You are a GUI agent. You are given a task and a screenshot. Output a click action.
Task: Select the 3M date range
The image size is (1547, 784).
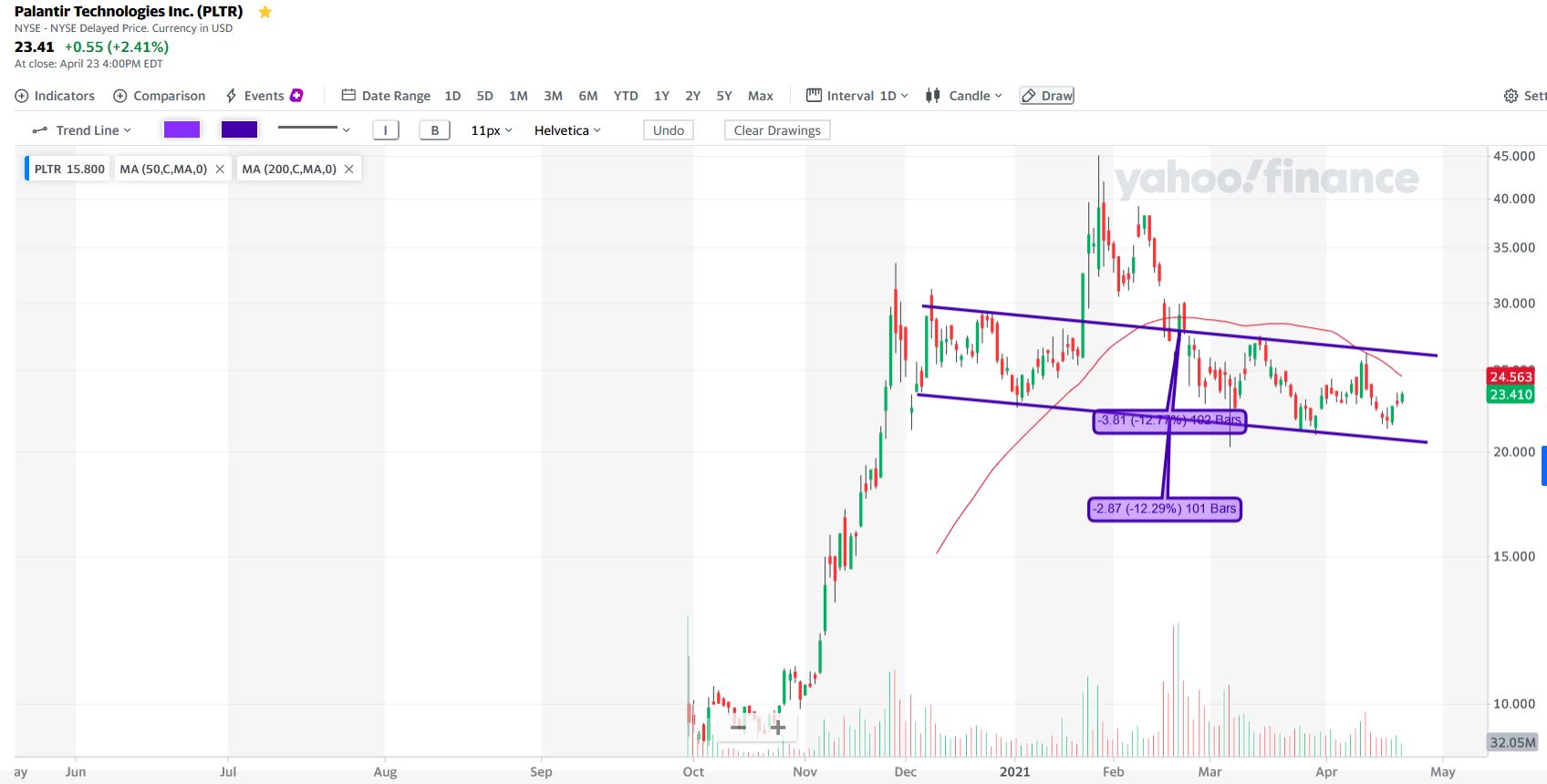553,96
